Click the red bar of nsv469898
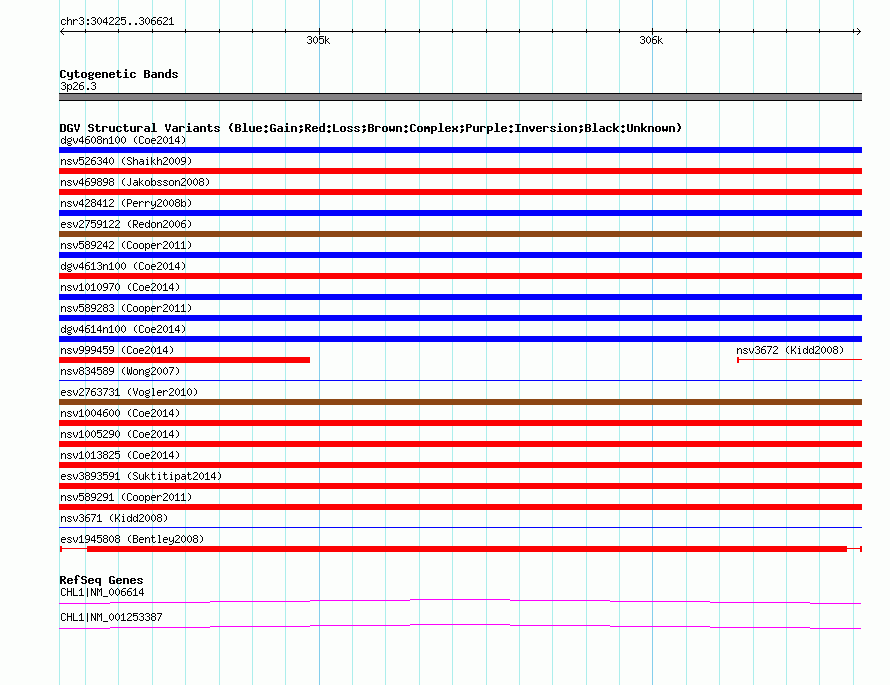This screenshot has height=685, width=890. [460, 192]
